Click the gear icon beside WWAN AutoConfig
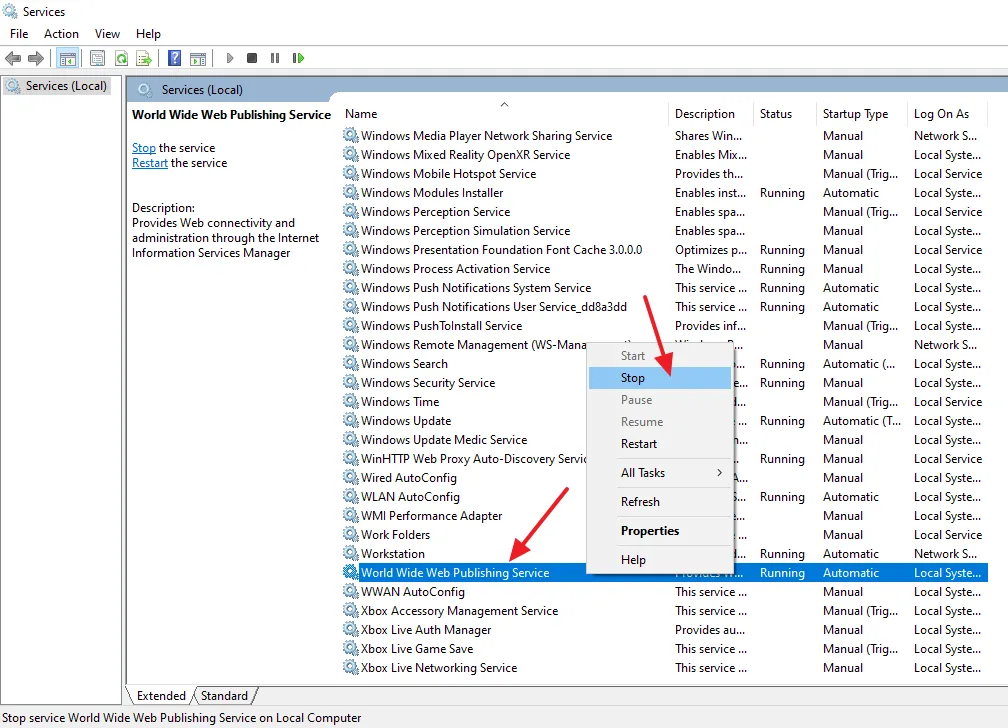Image resolution: width=1008 pixels, height=728 pixels. [350, 592]
